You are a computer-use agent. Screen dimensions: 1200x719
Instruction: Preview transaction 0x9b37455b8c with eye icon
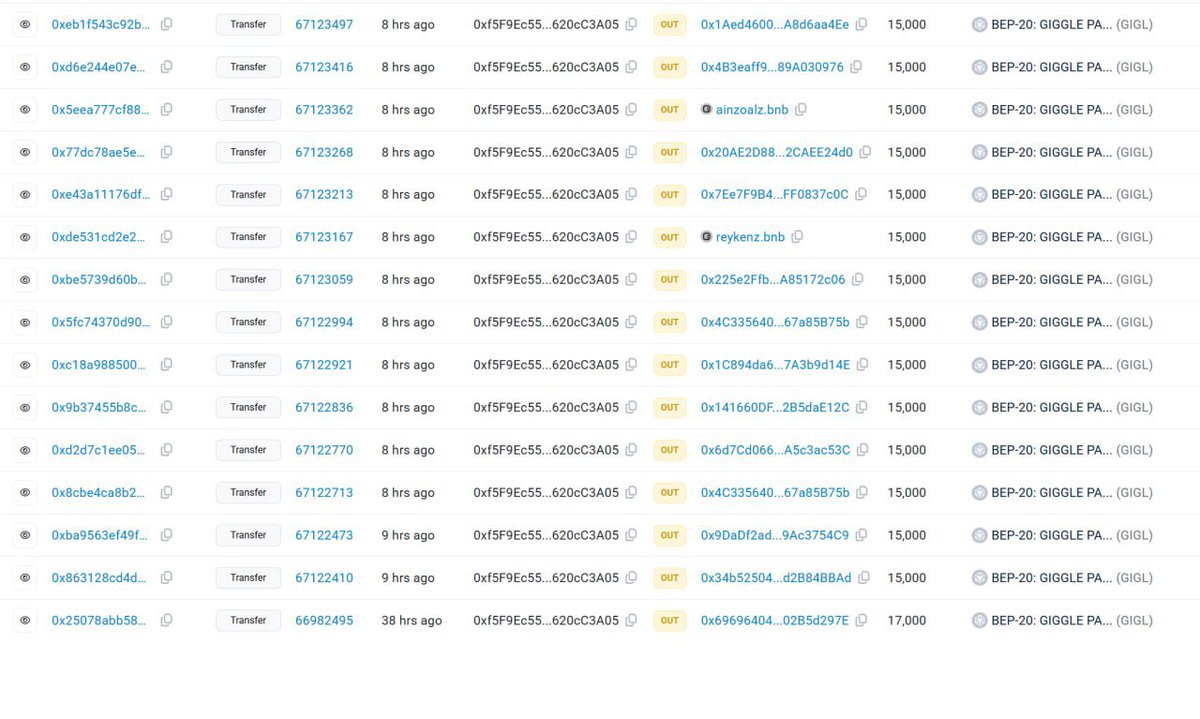click(x=25, y=407)
